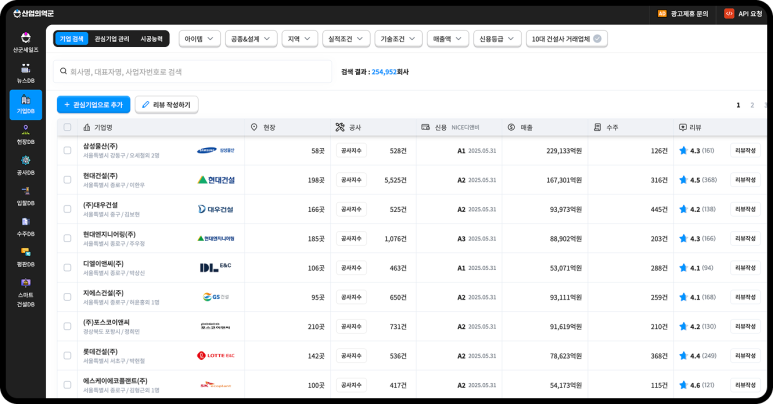Screen dimensions: 773x404
Task: Open the (주)포스코이앤씨 company name
Action: [x=106, y=322]
